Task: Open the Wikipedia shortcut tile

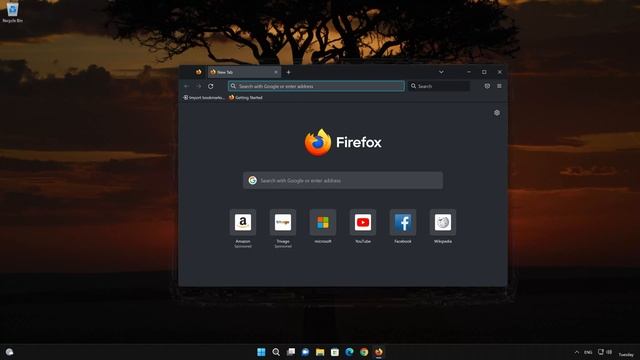Action: pos(443,222)
